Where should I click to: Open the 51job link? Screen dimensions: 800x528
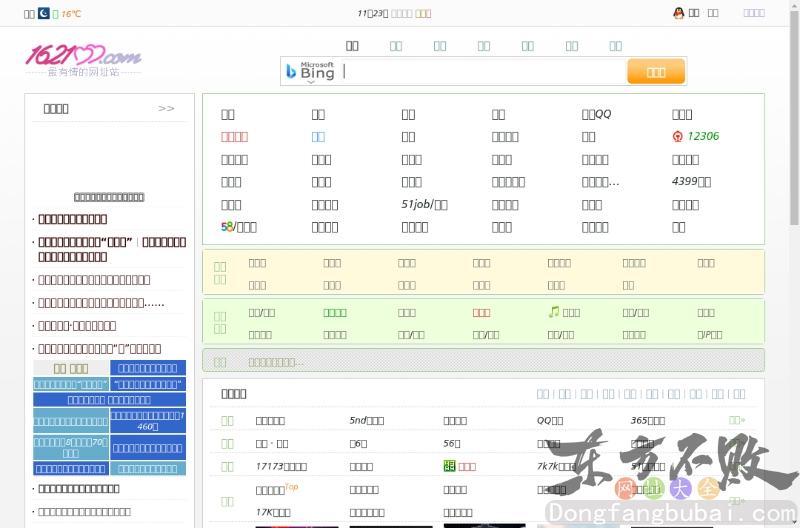click(x=423, y=204)
